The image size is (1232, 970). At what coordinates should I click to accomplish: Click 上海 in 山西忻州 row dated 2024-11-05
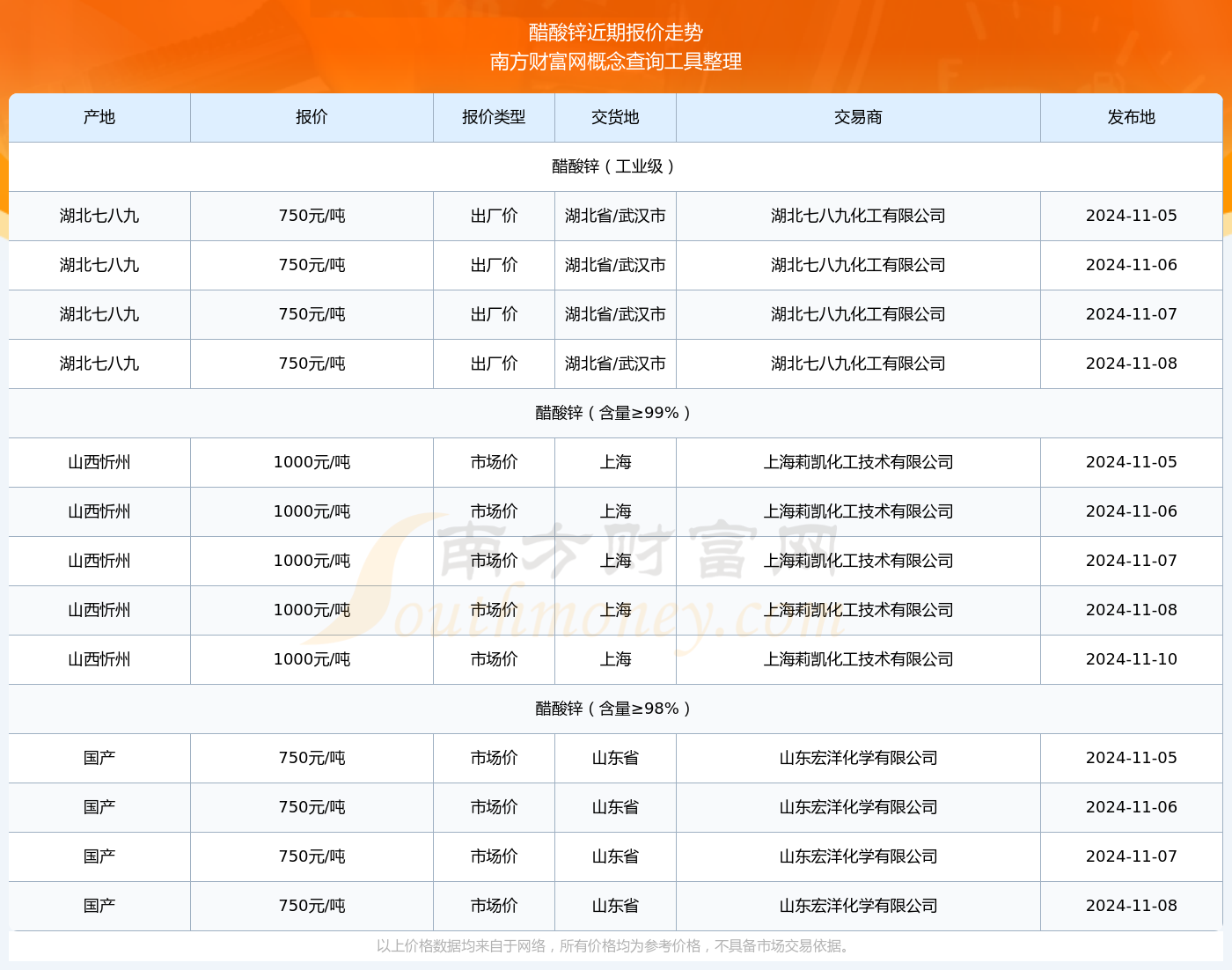tap(615, 462)
